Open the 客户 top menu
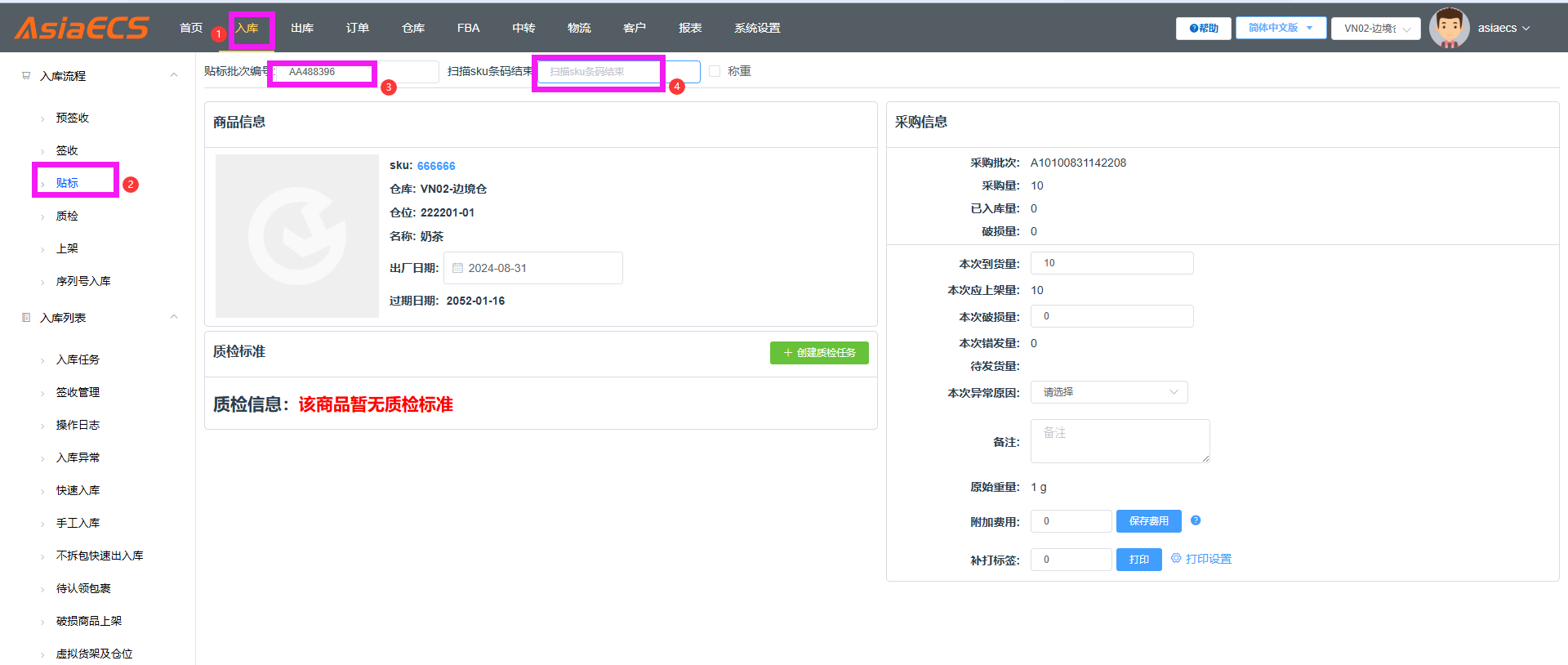This screenshot has width=1568, height=665. pos(635,28)
